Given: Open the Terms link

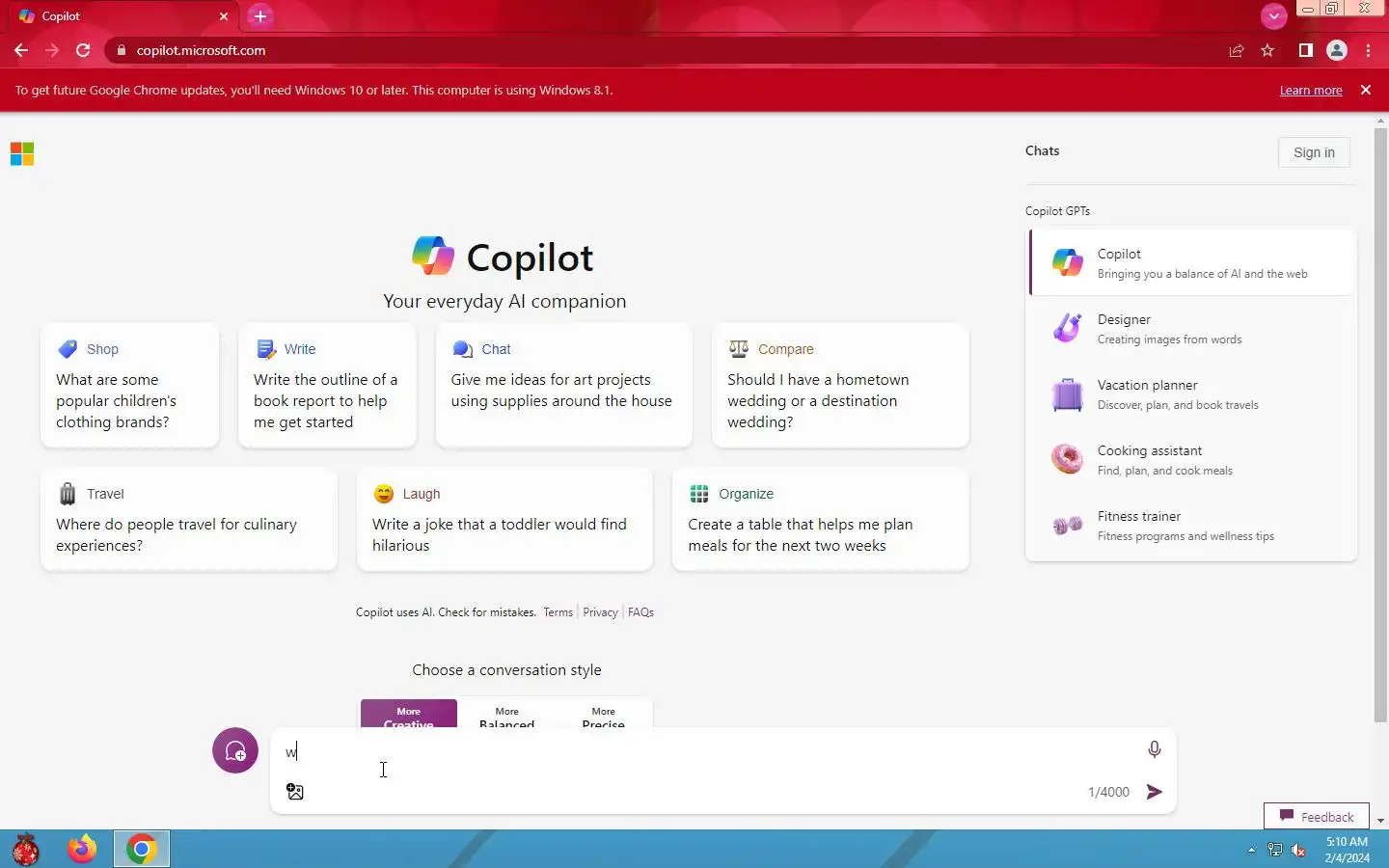Looking at the screenshot, I should tap(558, 612).
